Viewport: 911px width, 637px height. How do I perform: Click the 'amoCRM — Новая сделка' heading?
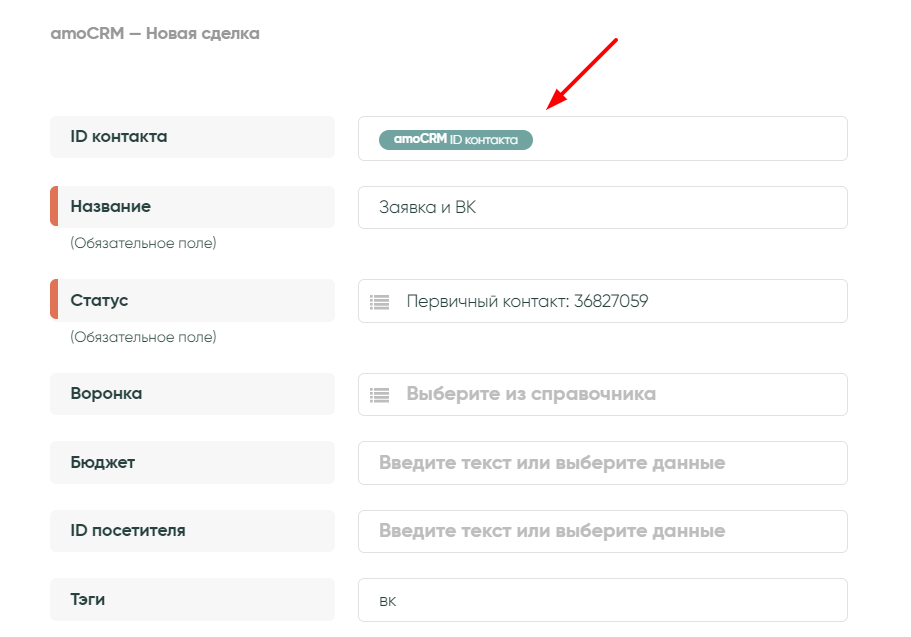coord(155,34)
